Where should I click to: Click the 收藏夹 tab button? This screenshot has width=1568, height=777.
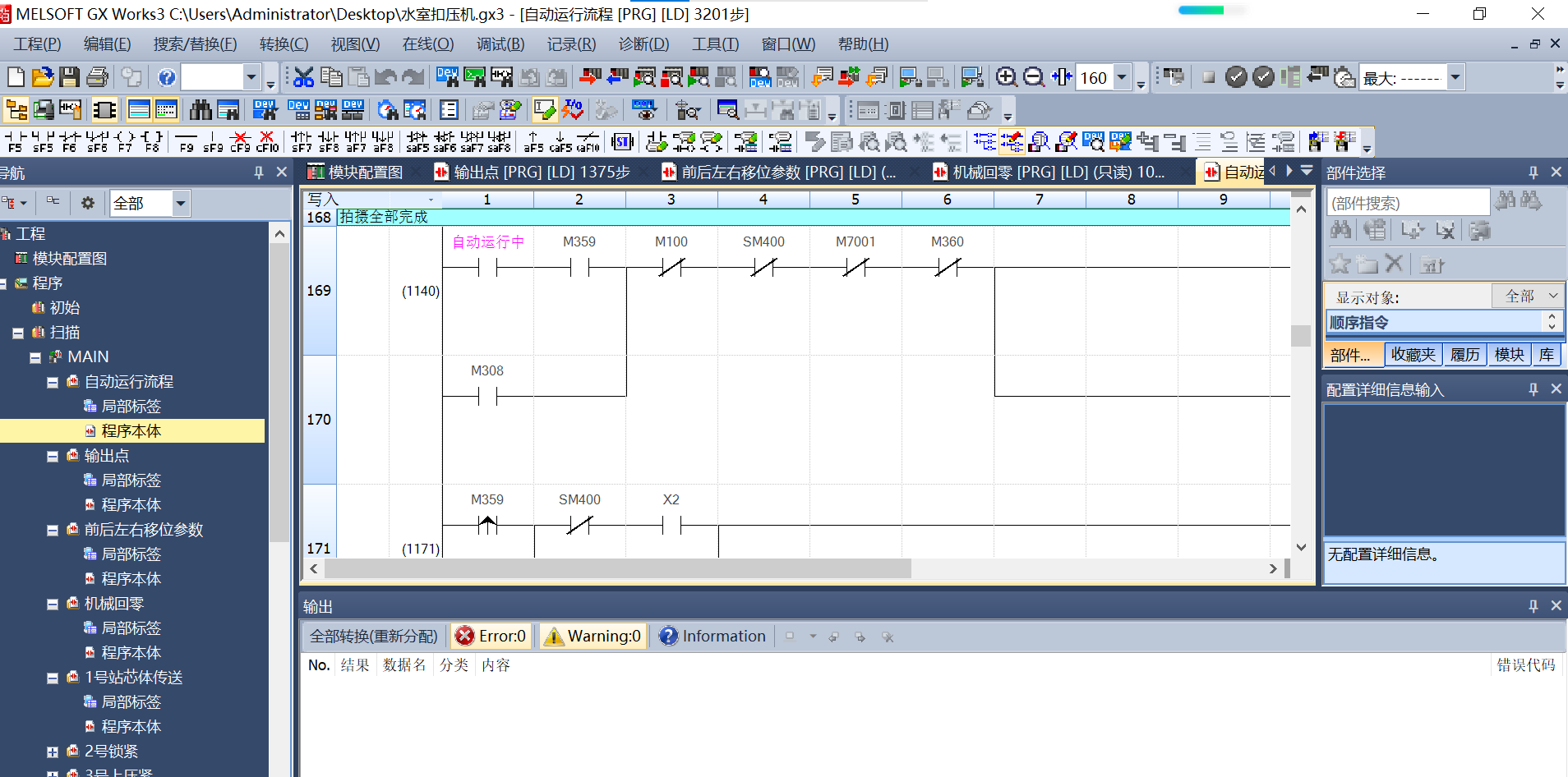(1413, 355)
